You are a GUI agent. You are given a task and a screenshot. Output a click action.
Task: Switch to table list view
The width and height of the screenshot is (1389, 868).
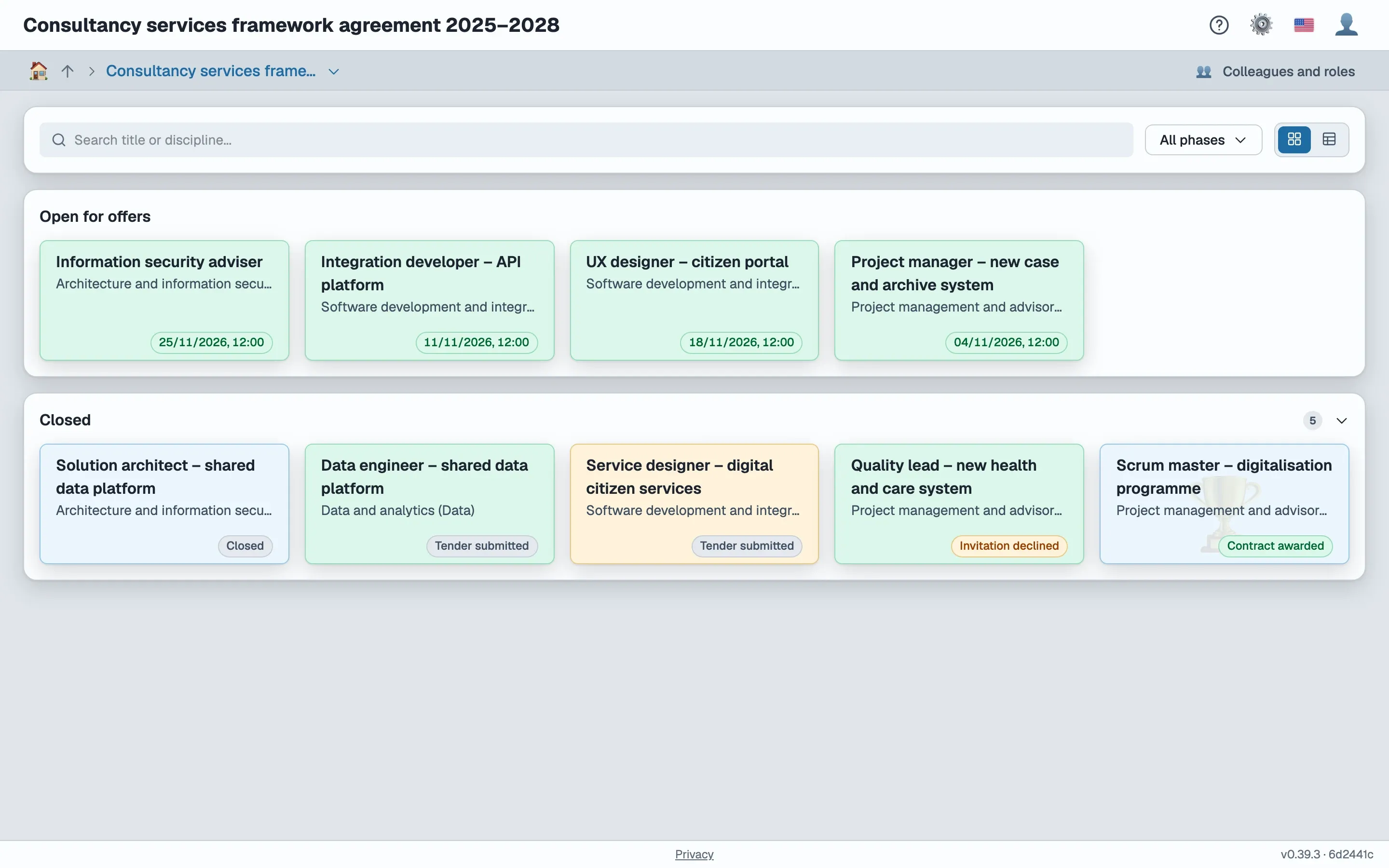coord(1329,139)
